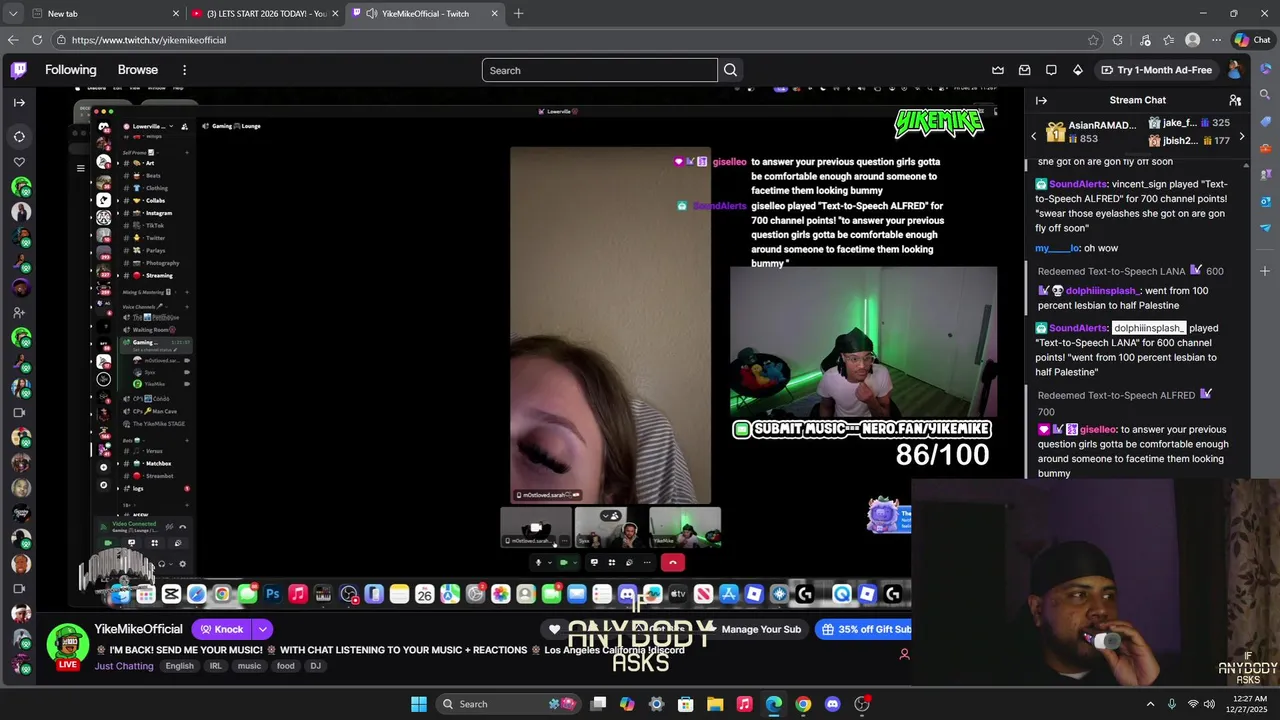Click the food tag

286,666
